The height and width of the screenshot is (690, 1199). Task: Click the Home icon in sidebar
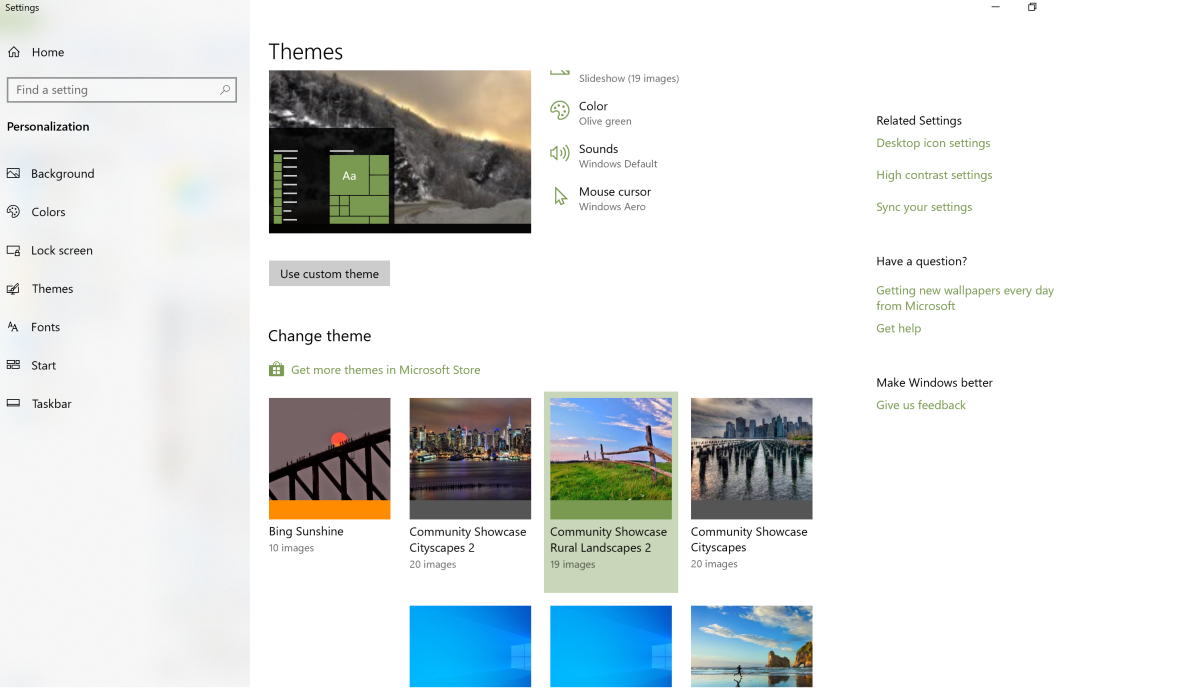(x=14, y=52)
